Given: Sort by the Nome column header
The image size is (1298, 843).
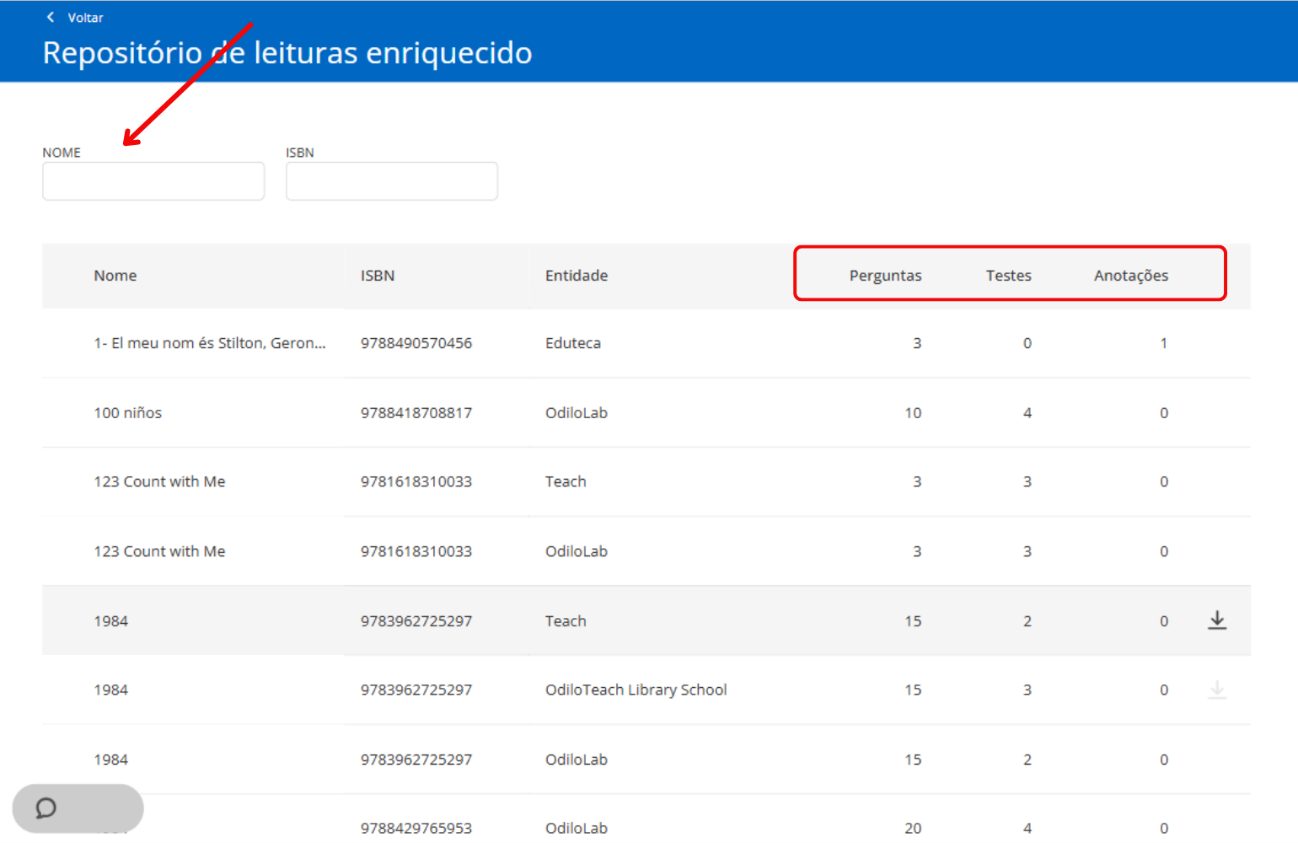Looking at the screenshot, I should 115,276.
